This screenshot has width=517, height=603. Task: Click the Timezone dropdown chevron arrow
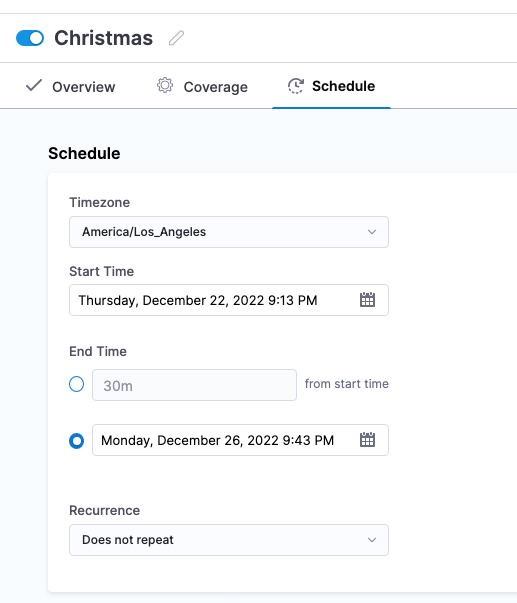point(372,232)
